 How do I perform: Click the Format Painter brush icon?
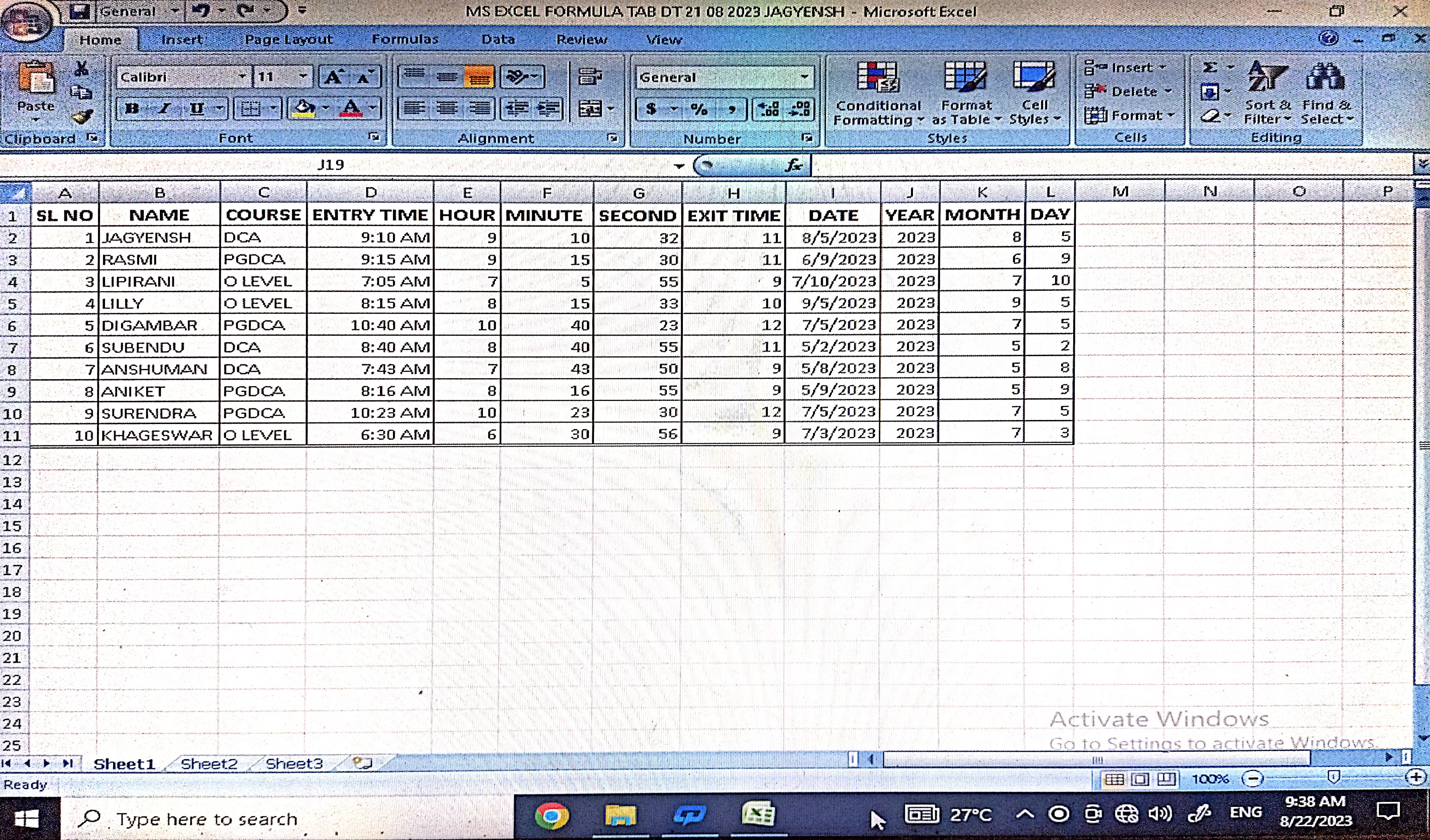click(83, 117)
